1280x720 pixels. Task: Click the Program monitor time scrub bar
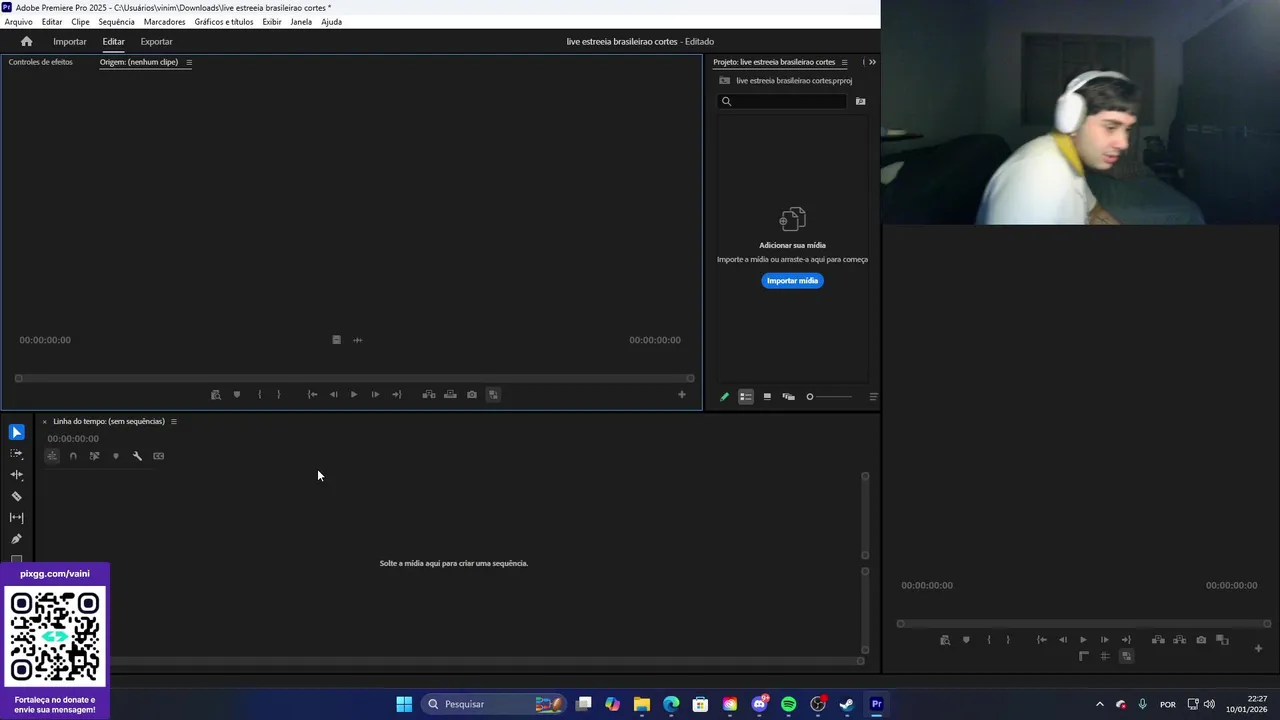coord(1086,623)
